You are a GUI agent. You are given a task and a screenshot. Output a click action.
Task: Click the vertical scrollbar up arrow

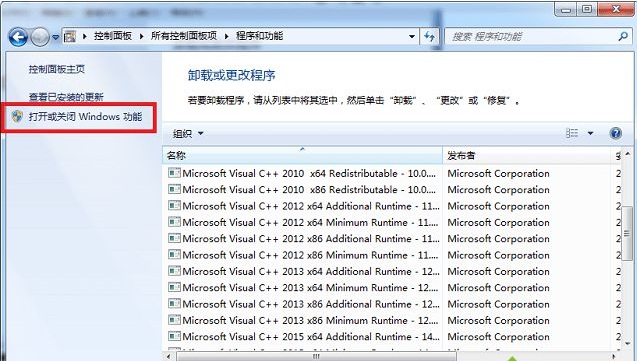[628, 154]
